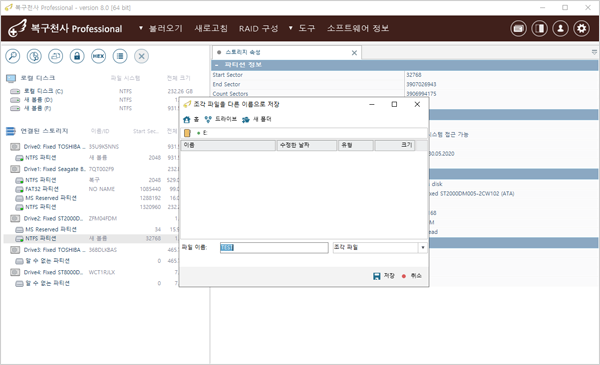
Task: Click the 새 폴더 new folder icon
Action: coord(246,120)
